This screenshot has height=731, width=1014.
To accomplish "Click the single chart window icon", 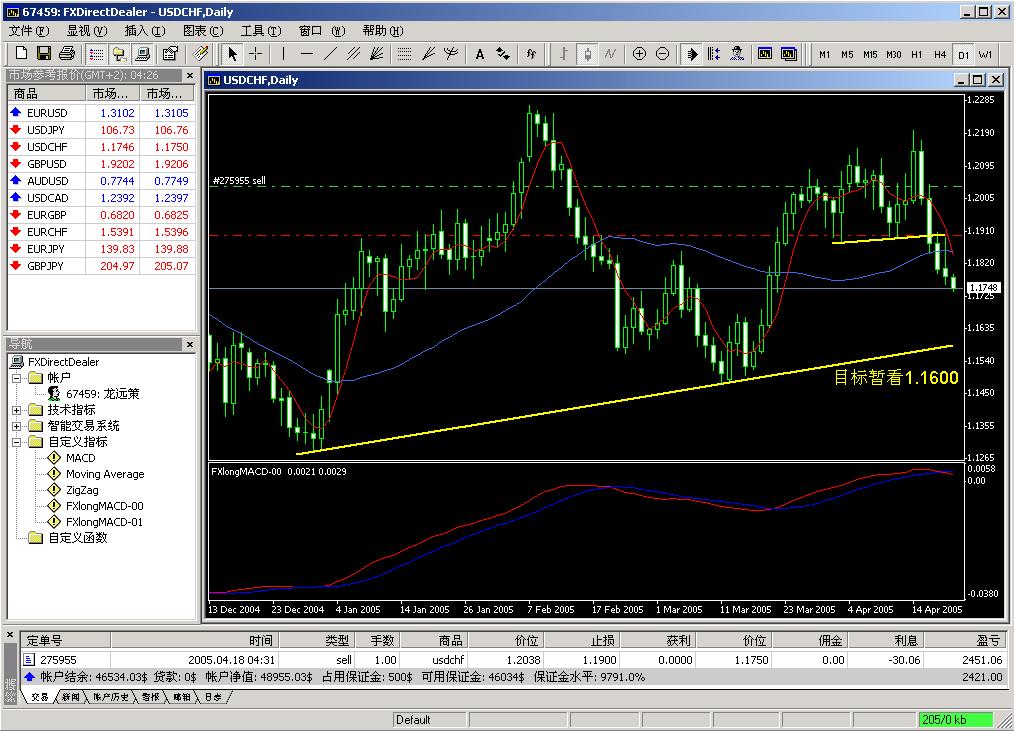I will [x=764, y=54].
